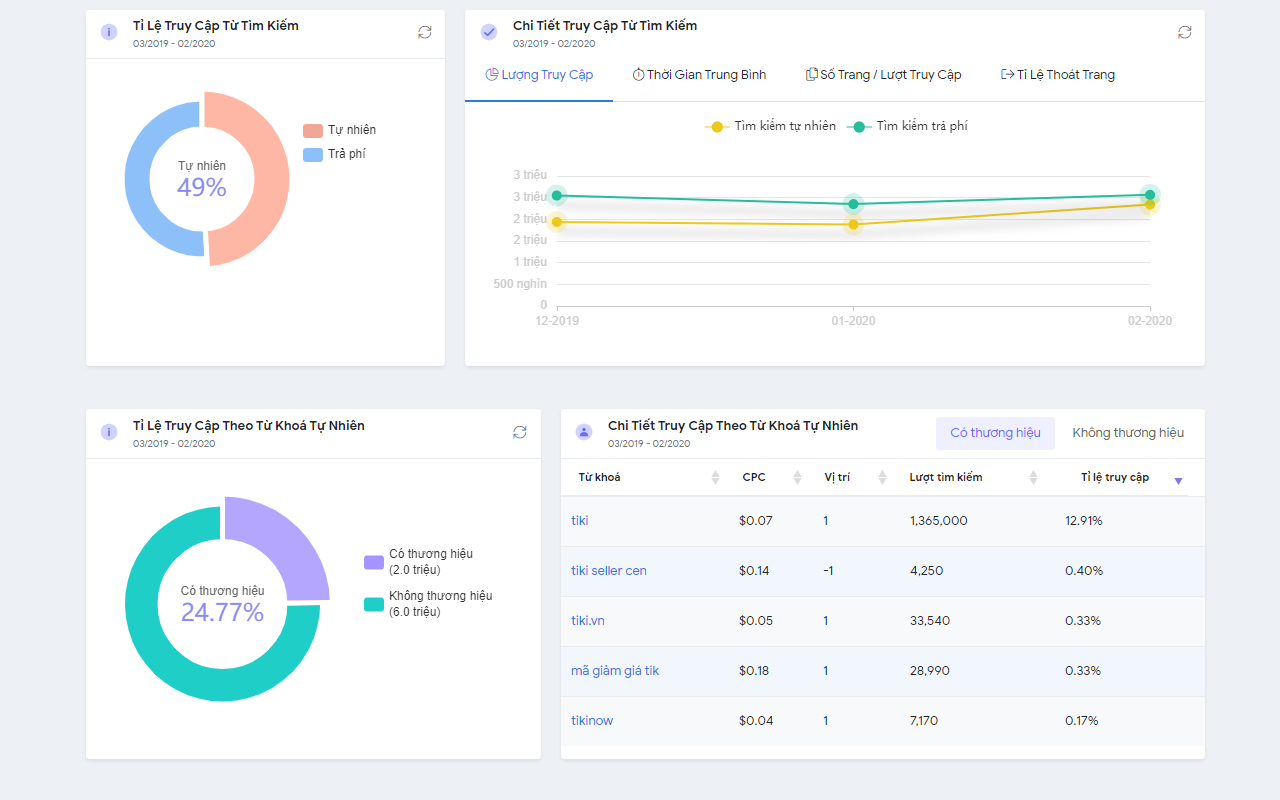Open the Tỉ Lệ Thoát Trang tab

coord(1058,75)
